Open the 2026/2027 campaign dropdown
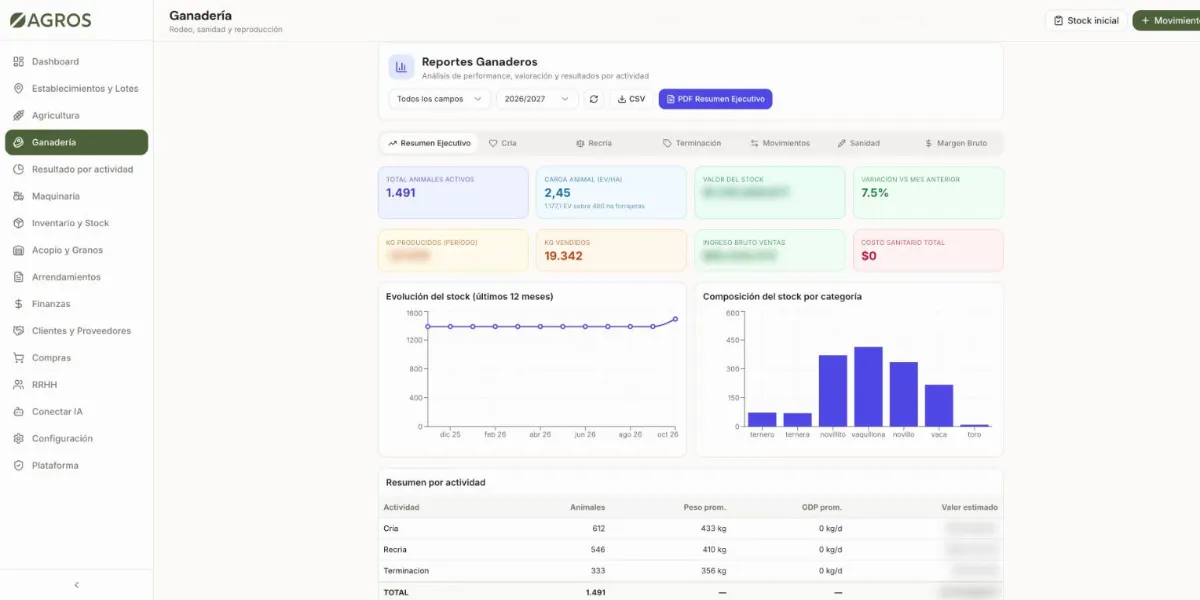The height and width of the screenshot is (600, 1200). point(538,99)
